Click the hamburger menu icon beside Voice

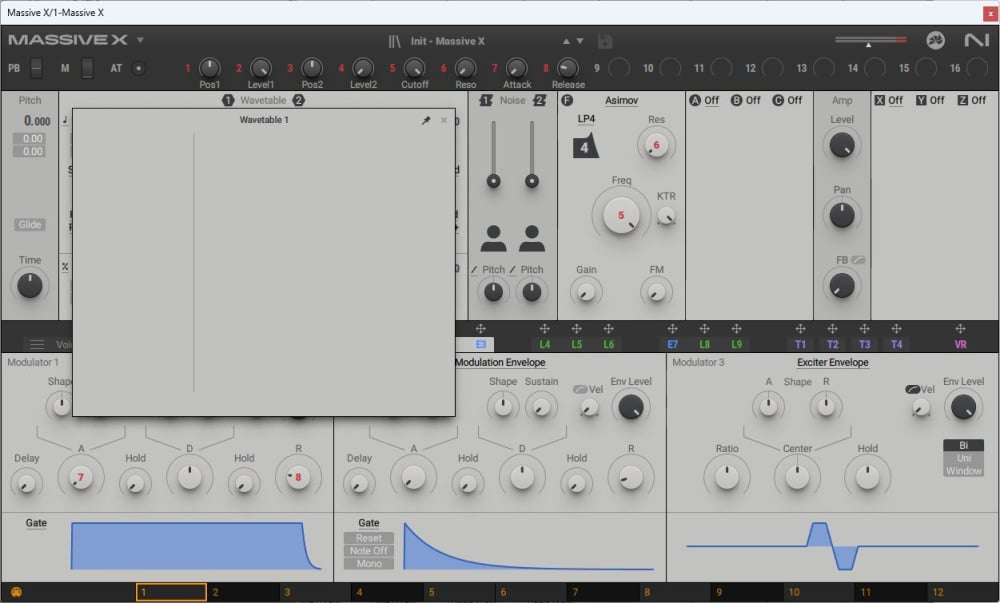click(37, 344)
